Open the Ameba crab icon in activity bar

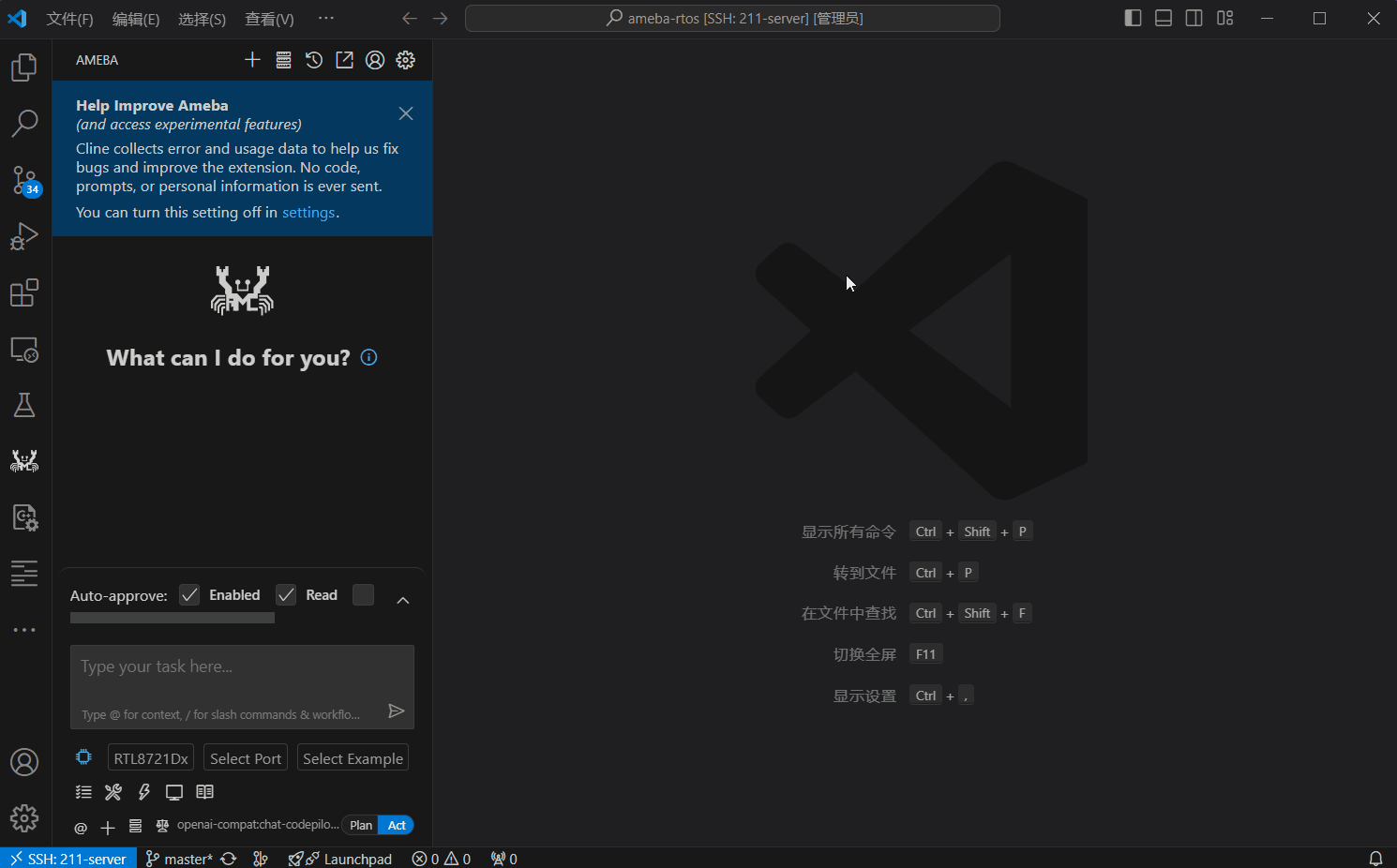[x=24, y=460]
